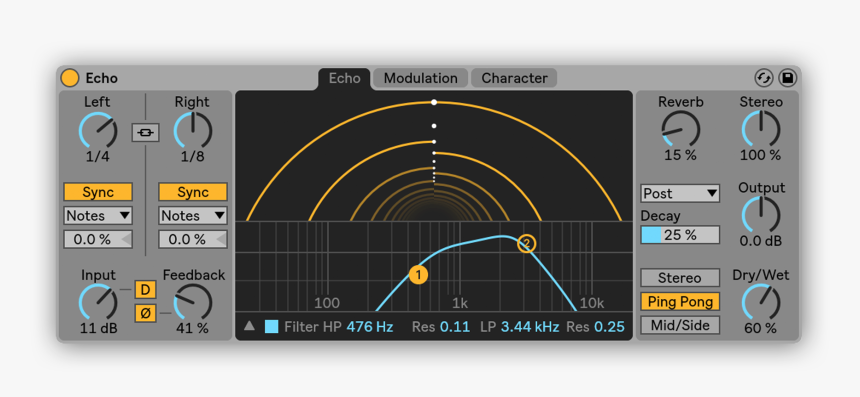Click the Input gain knob
The width and height of the screenshot is (860, 397).
pyautogui.click(x=98, y=302)
